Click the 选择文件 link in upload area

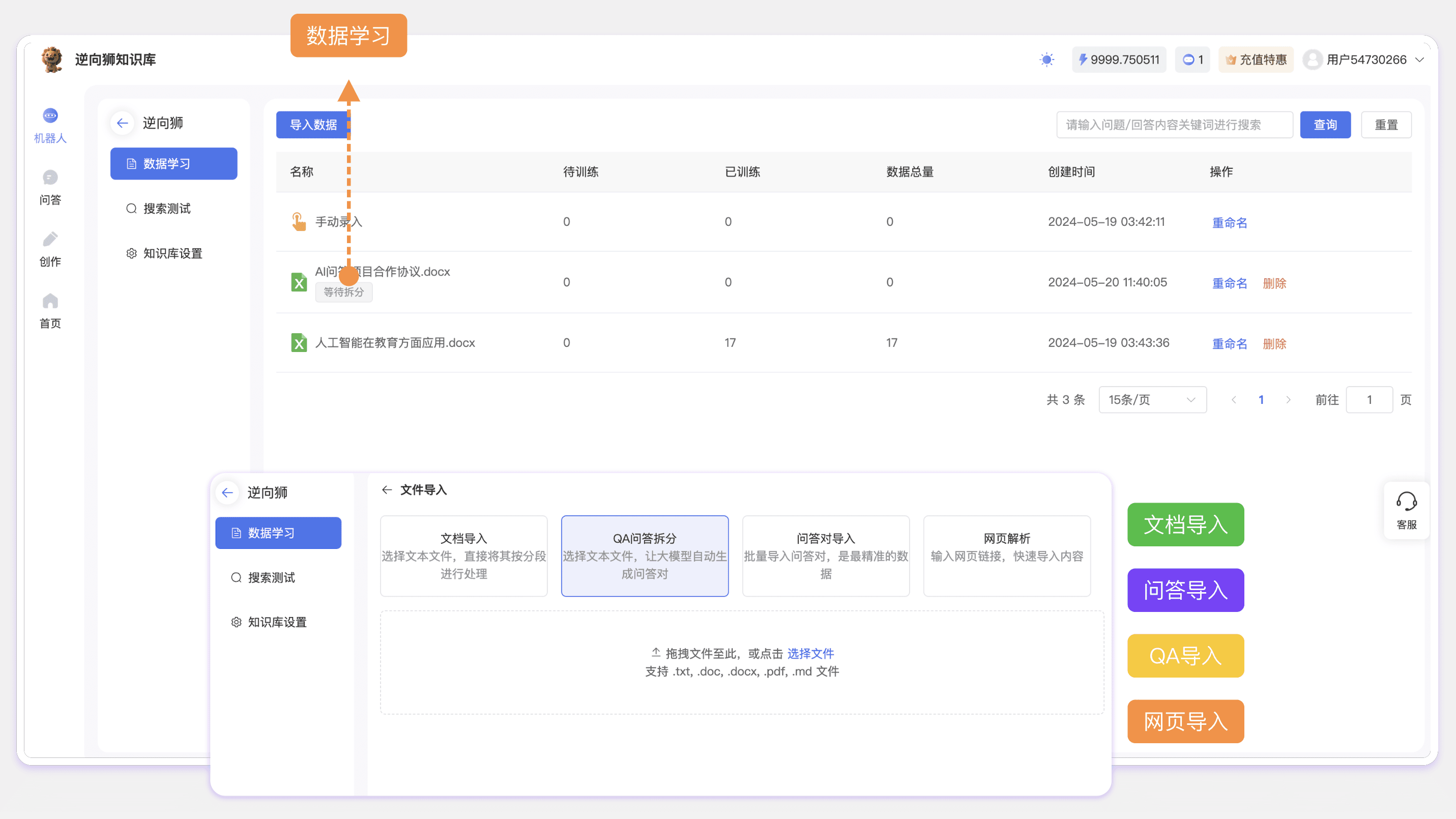[810, 653]
